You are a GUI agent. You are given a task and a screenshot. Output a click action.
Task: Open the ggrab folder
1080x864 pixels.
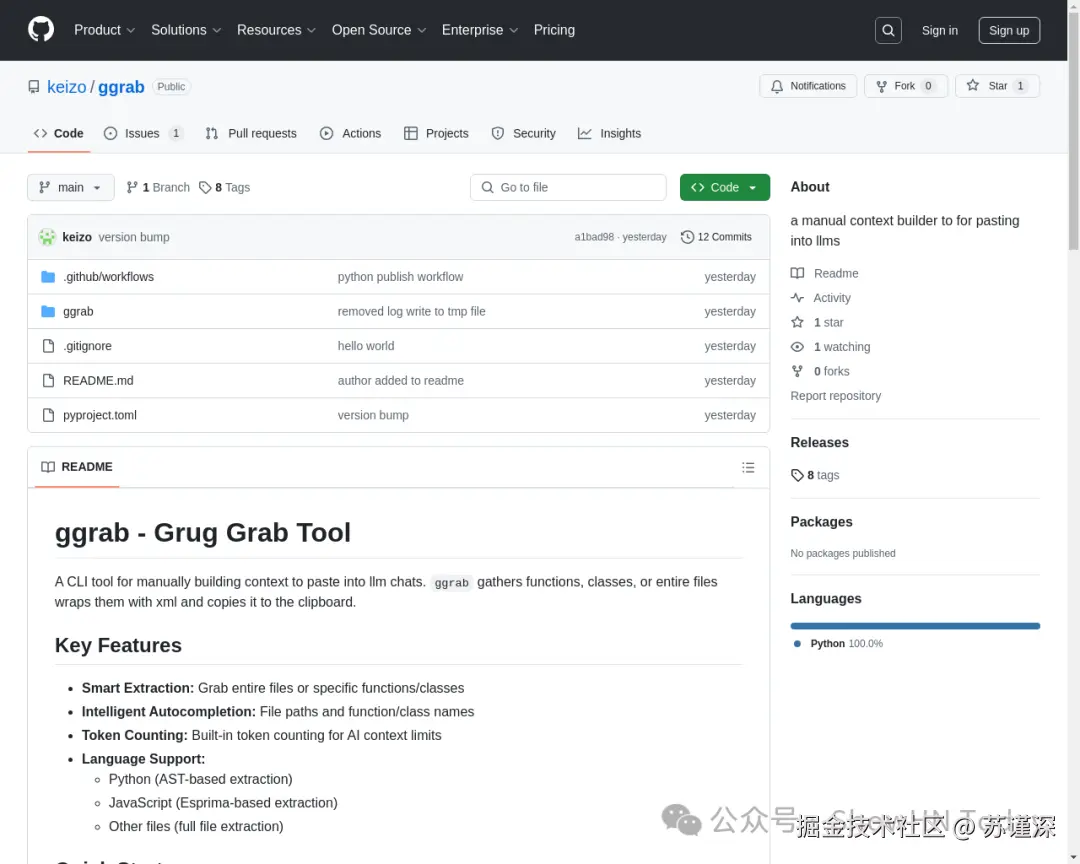(78, 311)
